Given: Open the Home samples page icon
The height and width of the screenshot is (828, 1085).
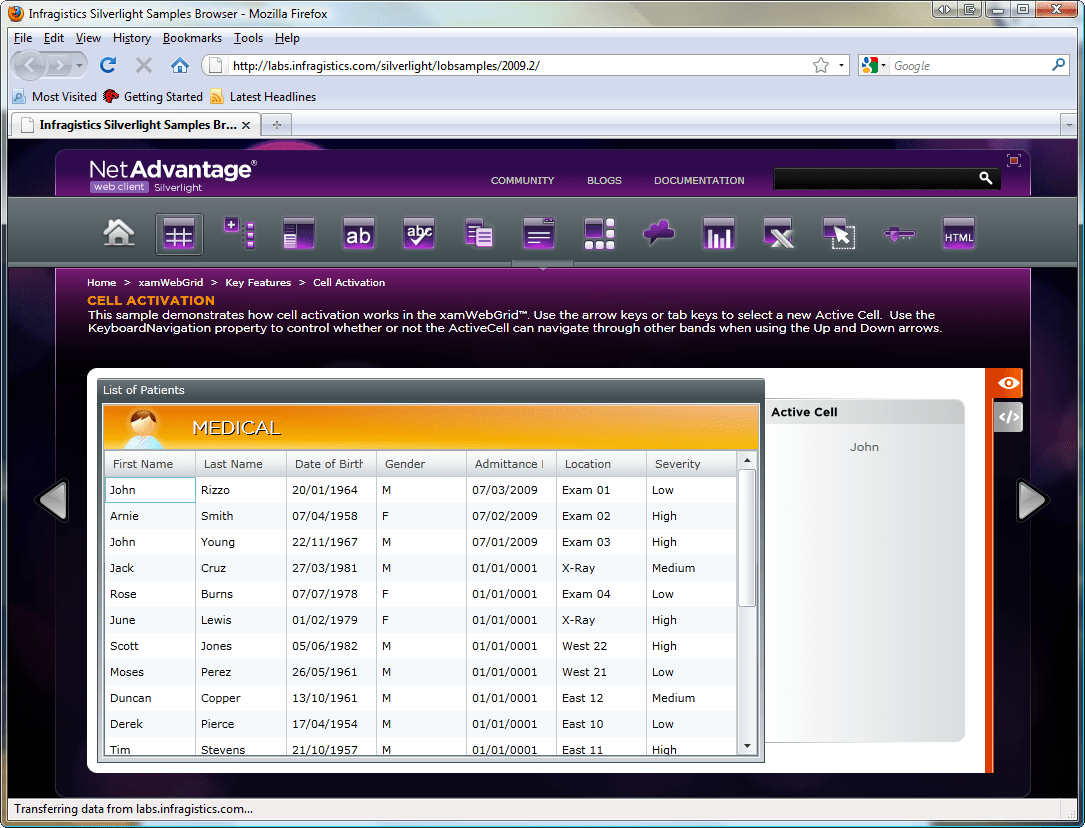Looking at the screenshot, I should tap(118, 232).
